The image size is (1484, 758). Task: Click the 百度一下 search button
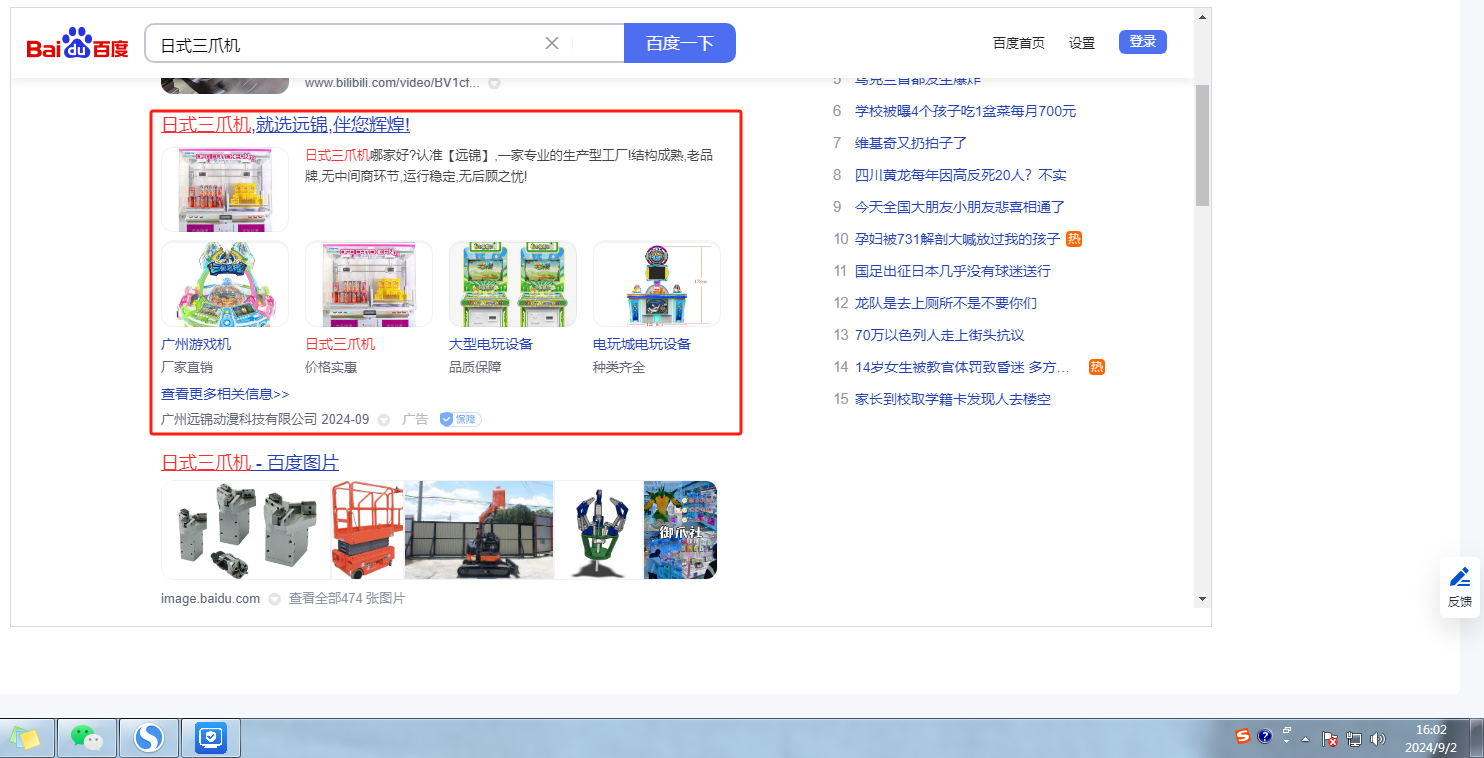680,43
